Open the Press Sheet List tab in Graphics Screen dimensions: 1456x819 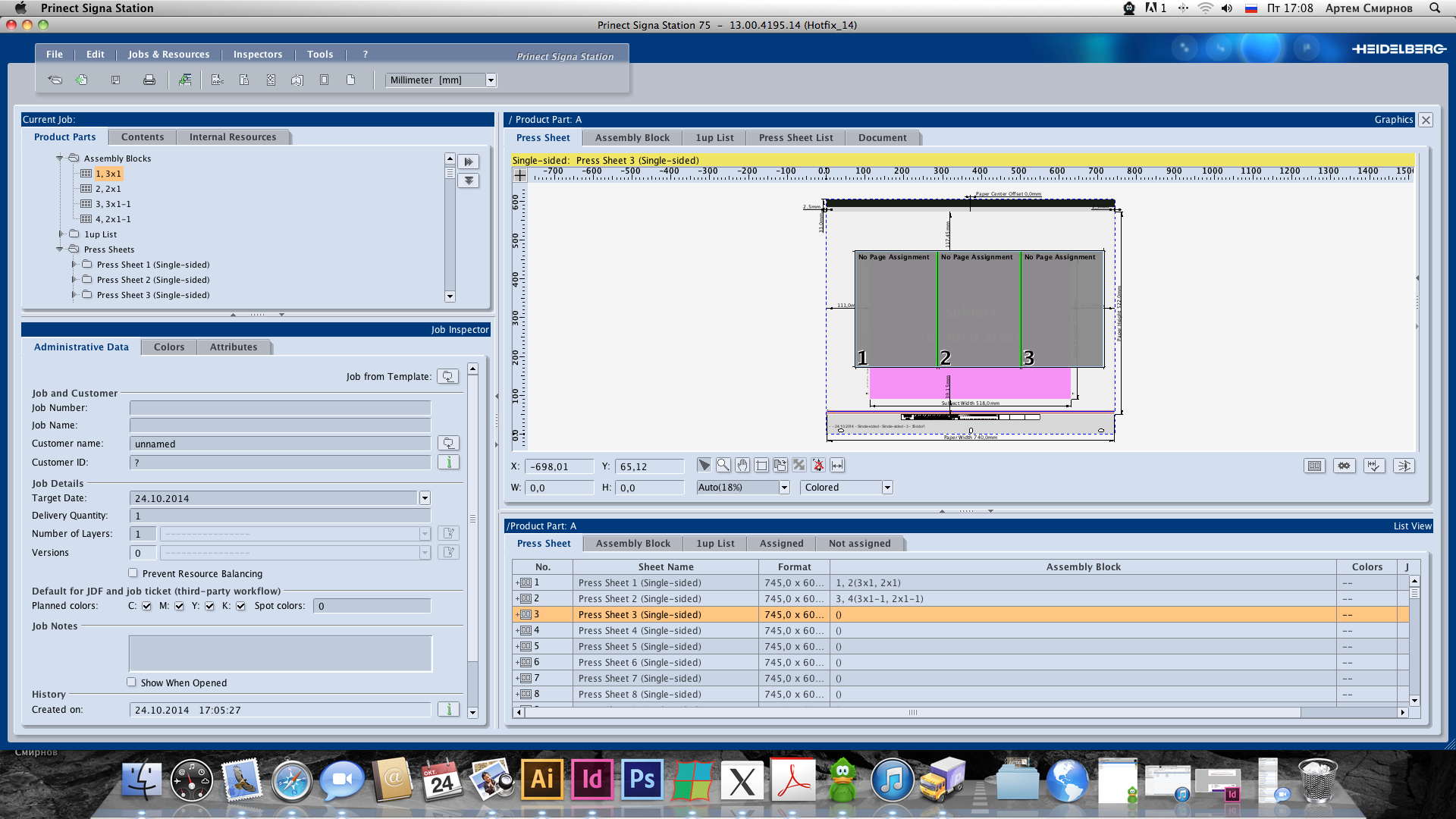point(796,138)
